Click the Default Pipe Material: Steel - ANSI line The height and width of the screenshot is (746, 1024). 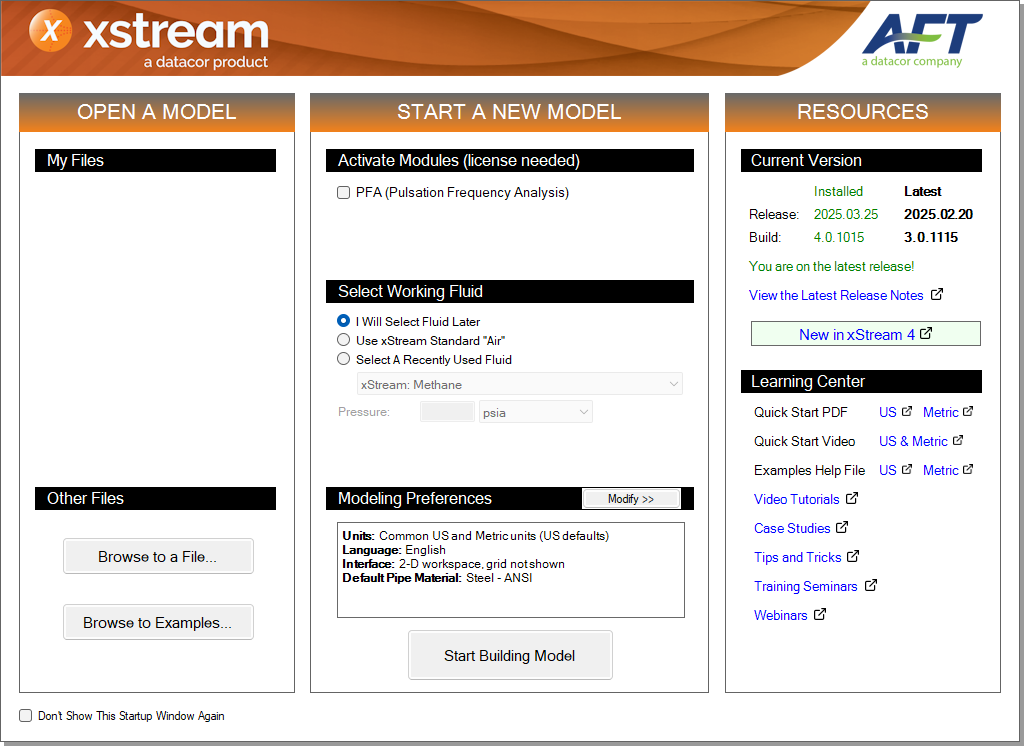(437, 577)
